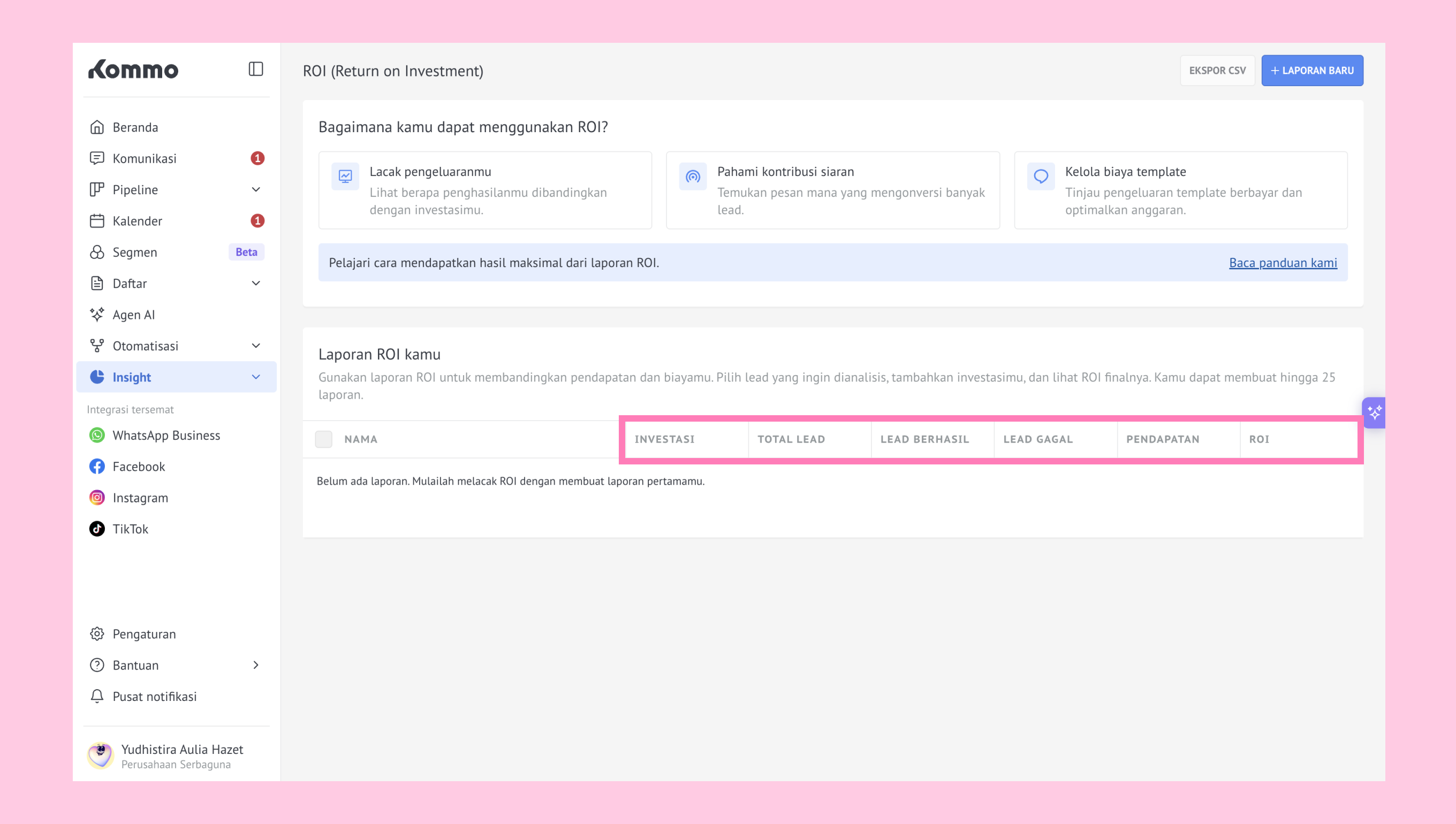Click the Insight pie chart icon
Screen dimensions: 1456x824
(97, 377)
